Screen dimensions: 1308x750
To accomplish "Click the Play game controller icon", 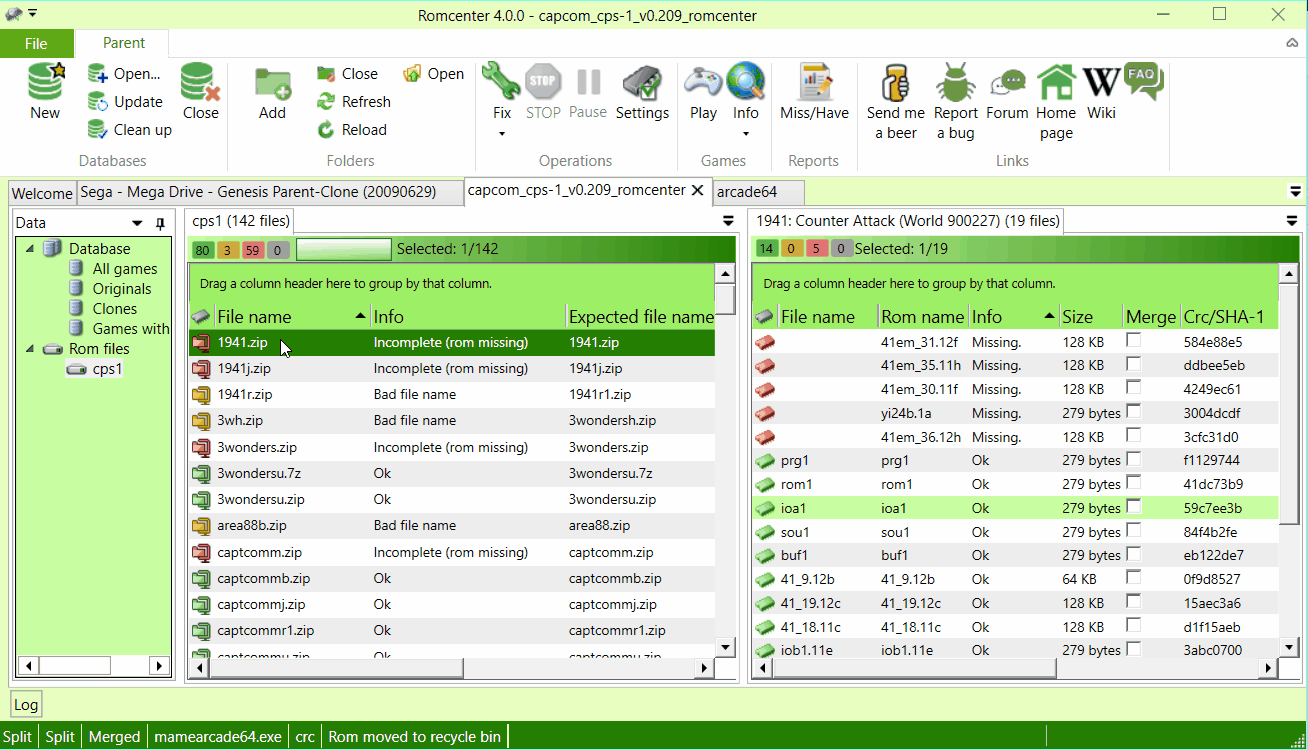I will pyautogui.click(x=703, y=81).
